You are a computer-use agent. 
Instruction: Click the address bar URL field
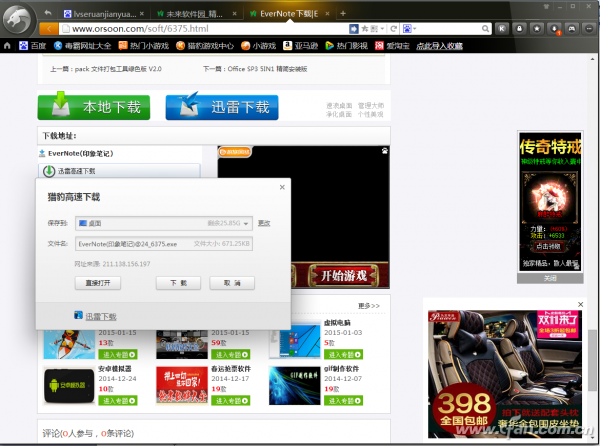point(205,29)
